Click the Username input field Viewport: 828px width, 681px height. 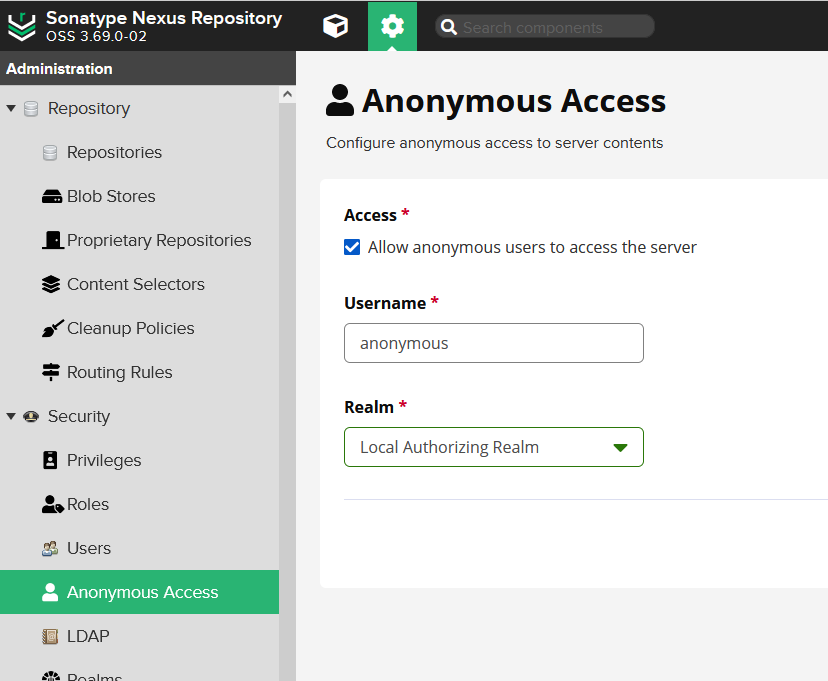(x=494, y=343)
